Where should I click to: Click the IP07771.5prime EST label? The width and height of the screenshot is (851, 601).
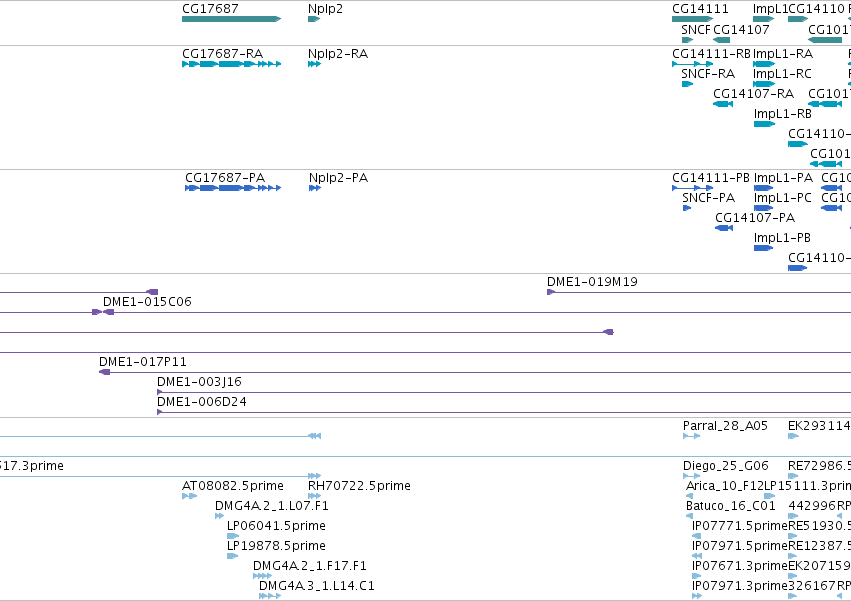pos(740,526)
